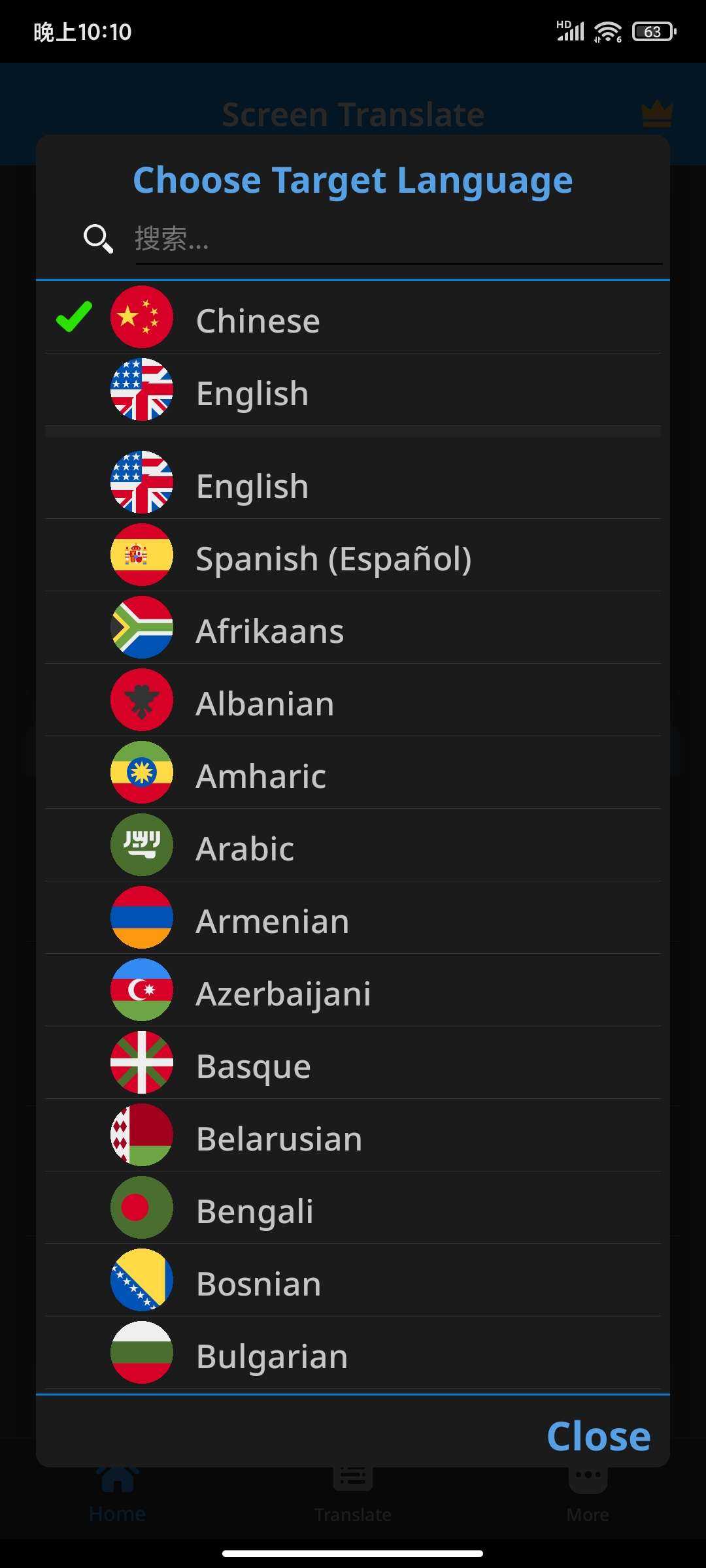Focus the language search input field
Screen dimensions: 706x1568
(399, 239)
